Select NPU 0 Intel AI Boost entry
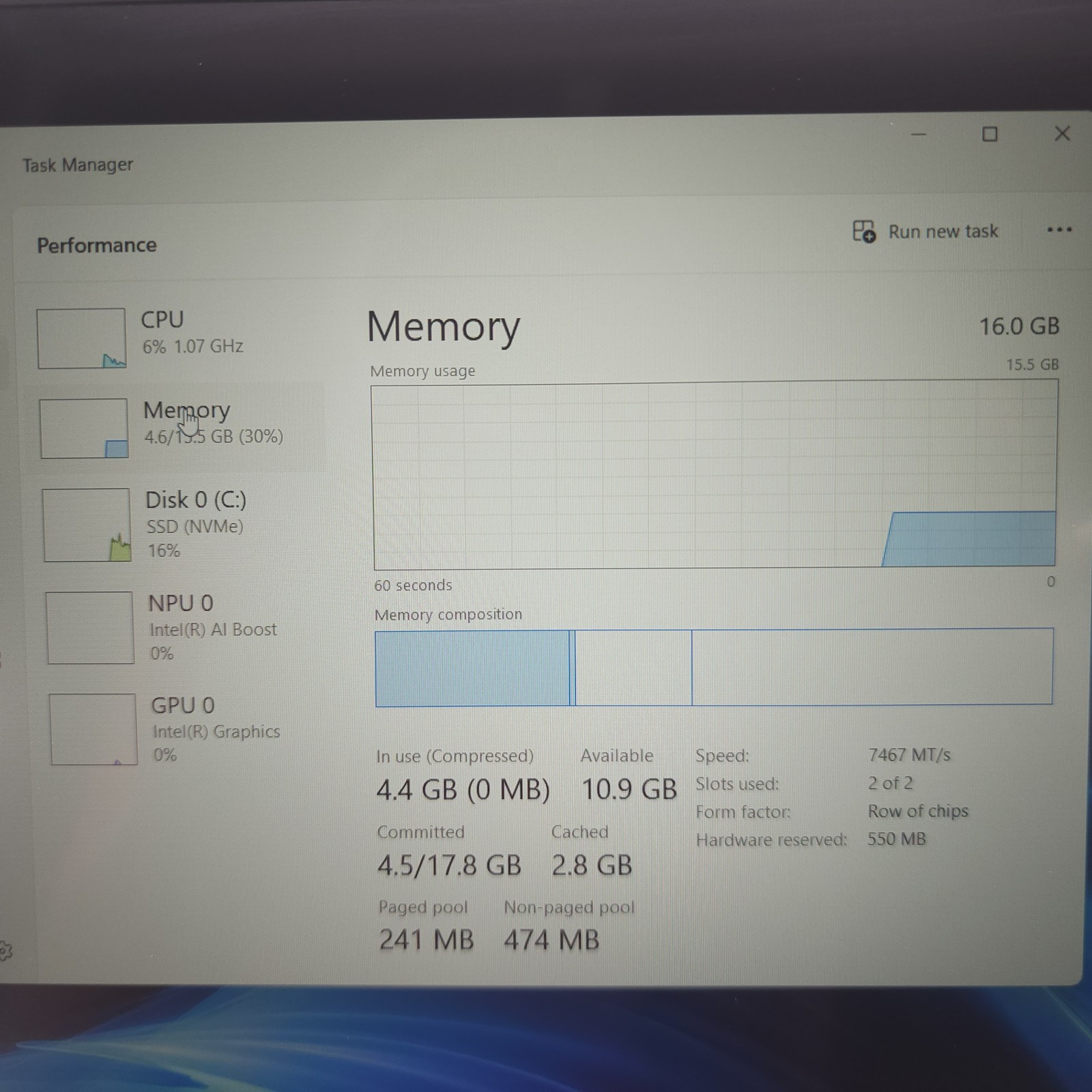Viewport: 1092px width, 1092px height. [x=181, y=628]
